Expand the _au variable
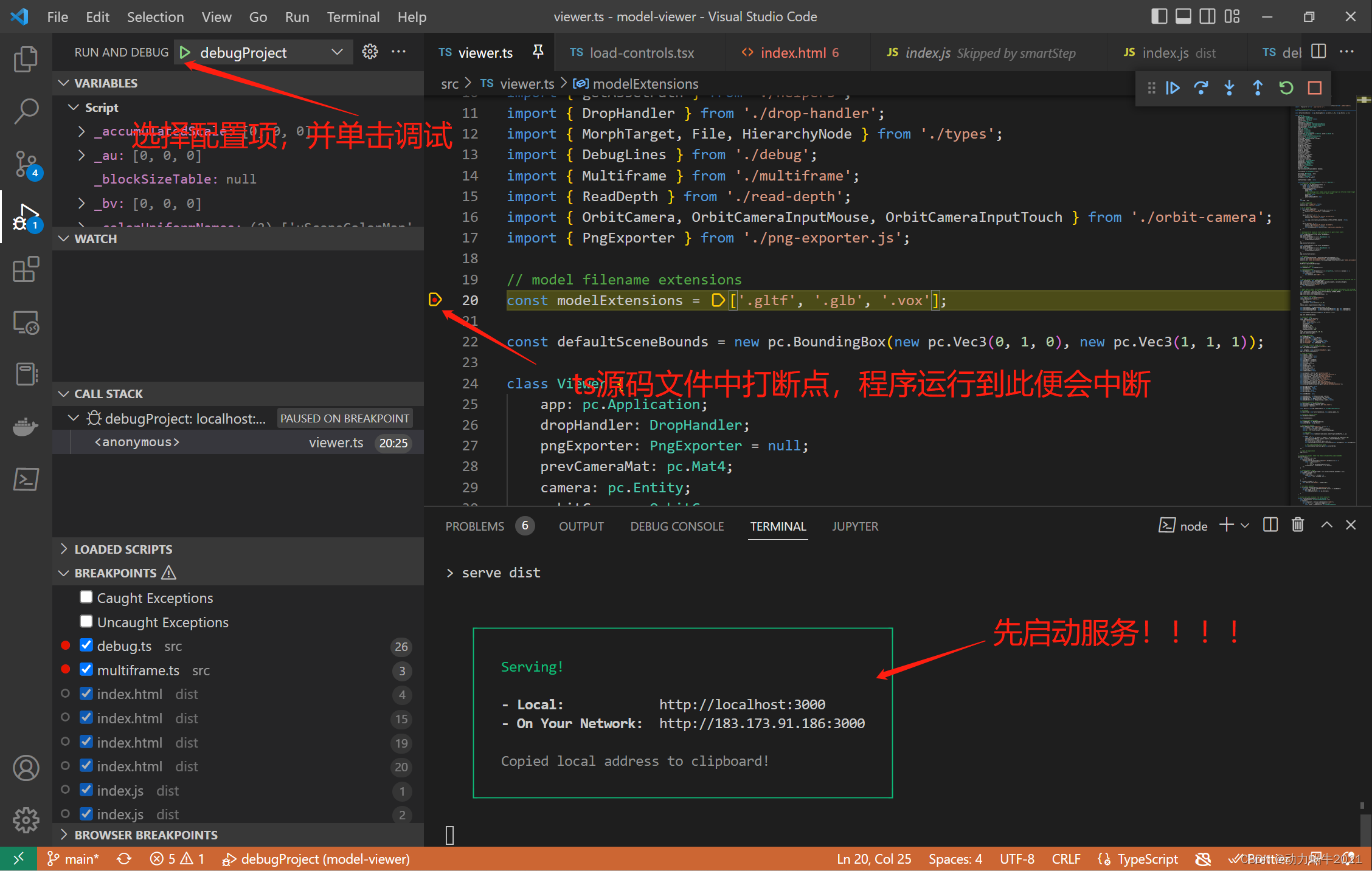Image resolution: width=1372 pixels, height=871 pixels. click(x=81, y=156)
